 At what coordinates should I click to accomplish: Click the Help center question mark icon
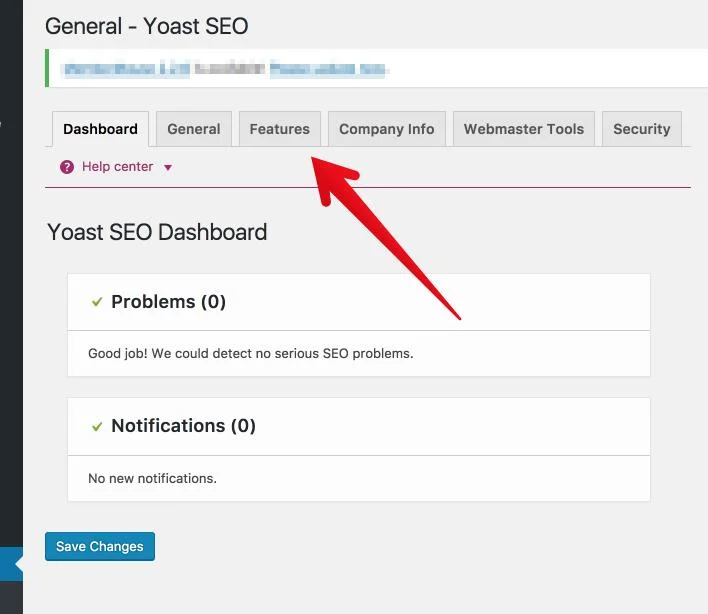point(67,167)
